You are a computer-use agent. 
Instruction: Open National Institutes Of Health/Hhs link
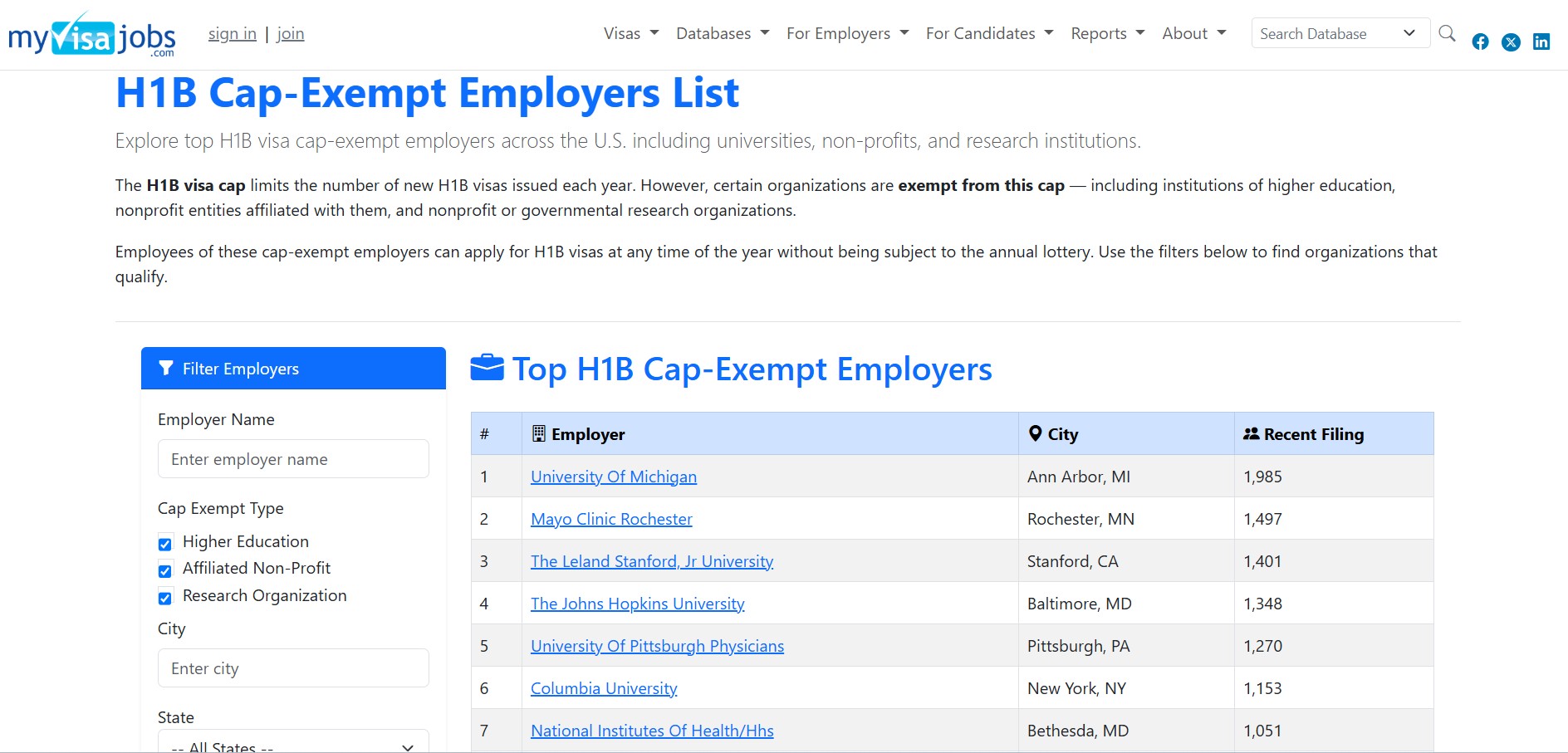tap(652, 731)
